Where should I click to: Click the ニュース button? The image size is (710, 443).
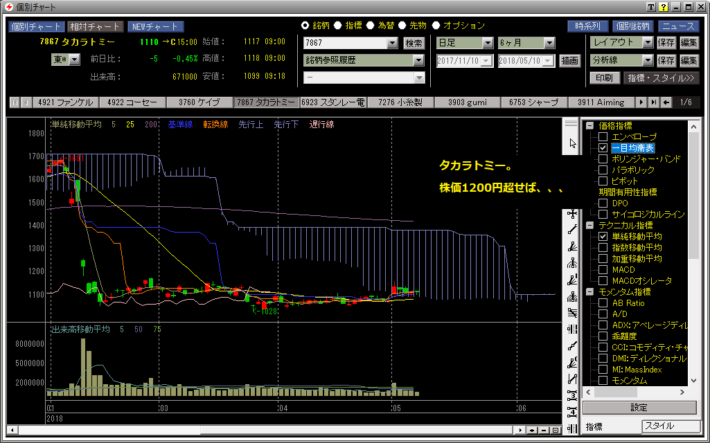678,26
